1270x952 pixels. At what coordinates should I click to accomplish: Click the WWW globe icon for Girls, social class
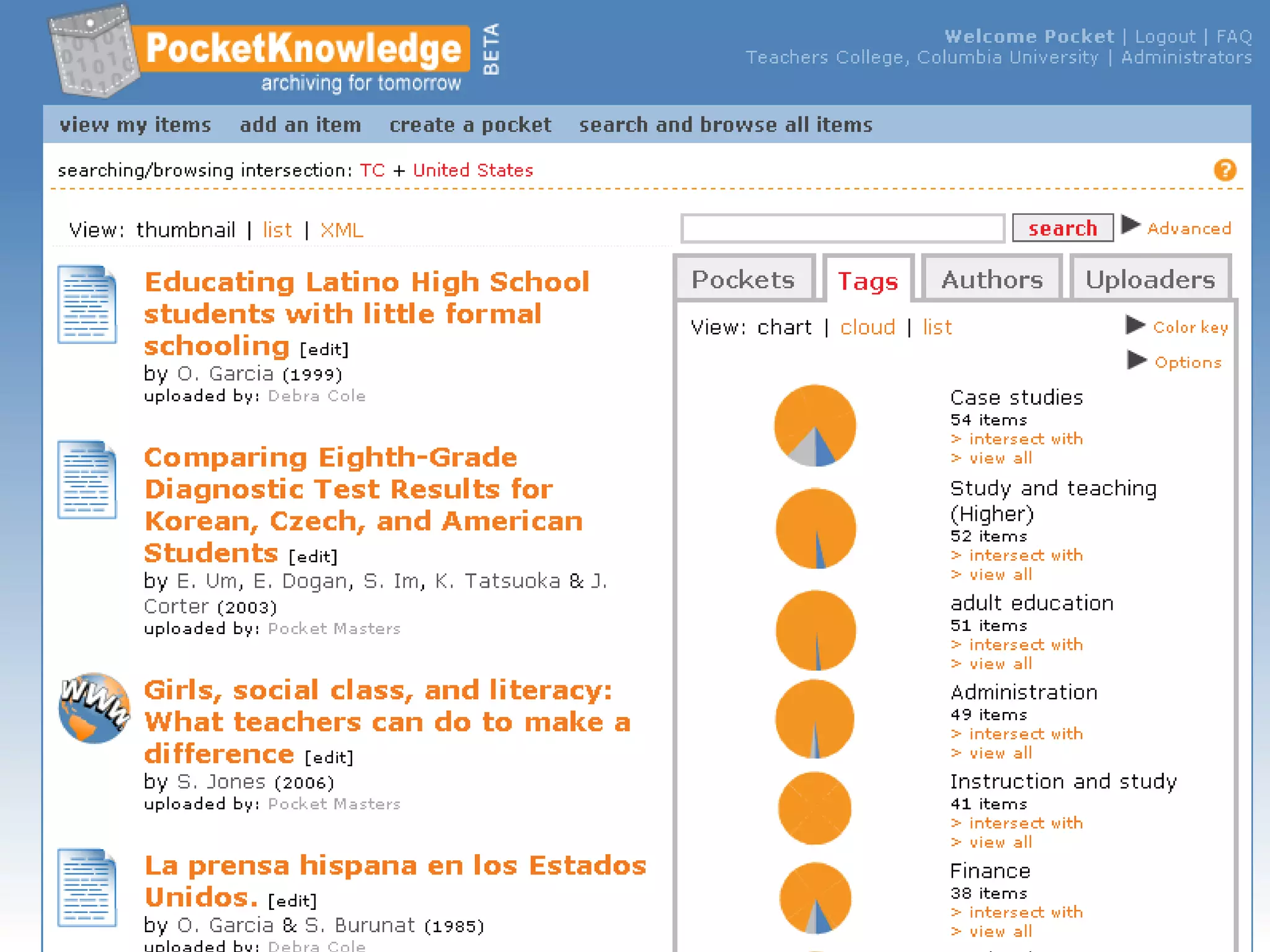tap(94, 708)
